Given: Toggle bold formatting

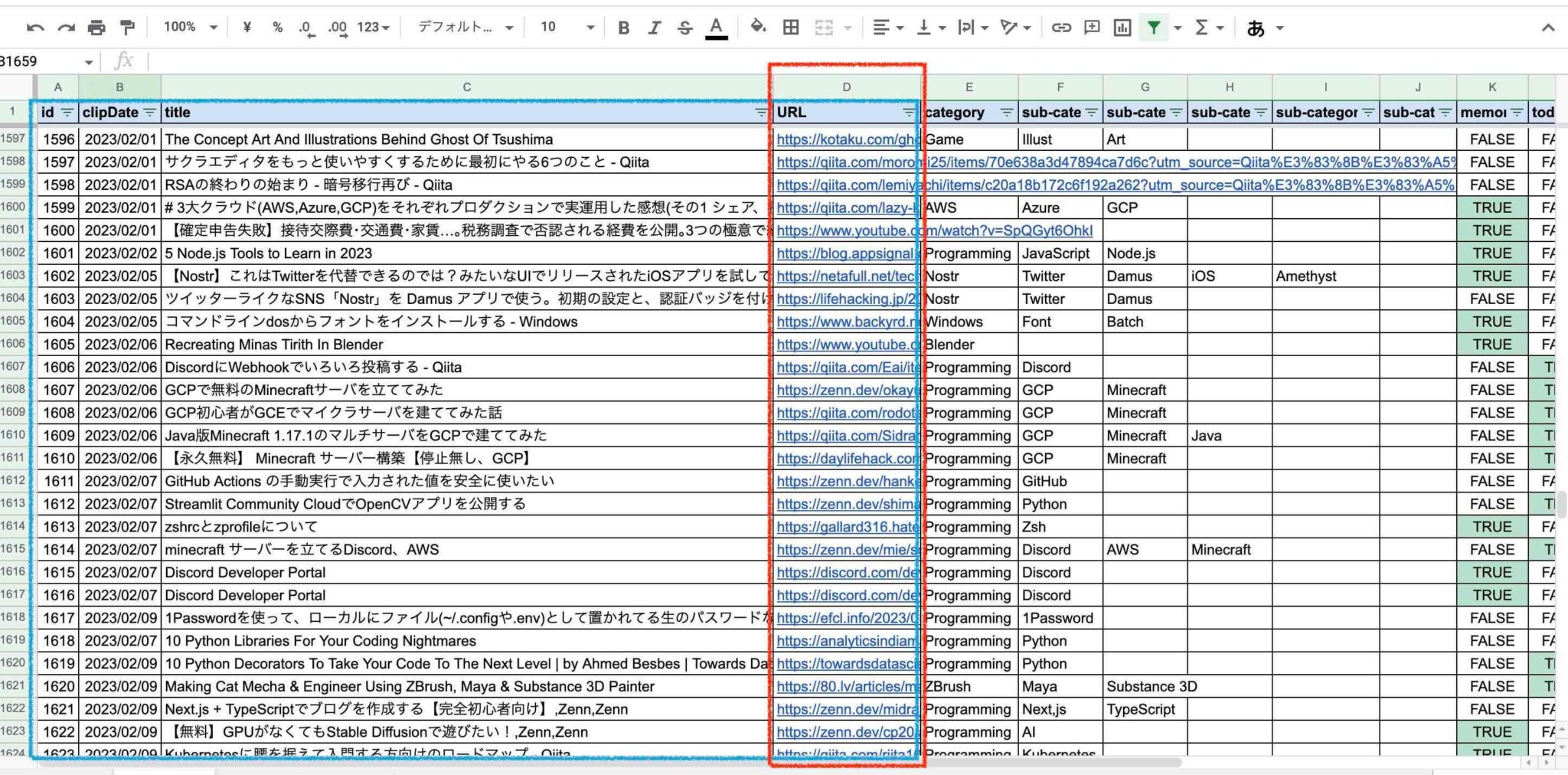Looking at the screenshot, I should click(622, 27).
